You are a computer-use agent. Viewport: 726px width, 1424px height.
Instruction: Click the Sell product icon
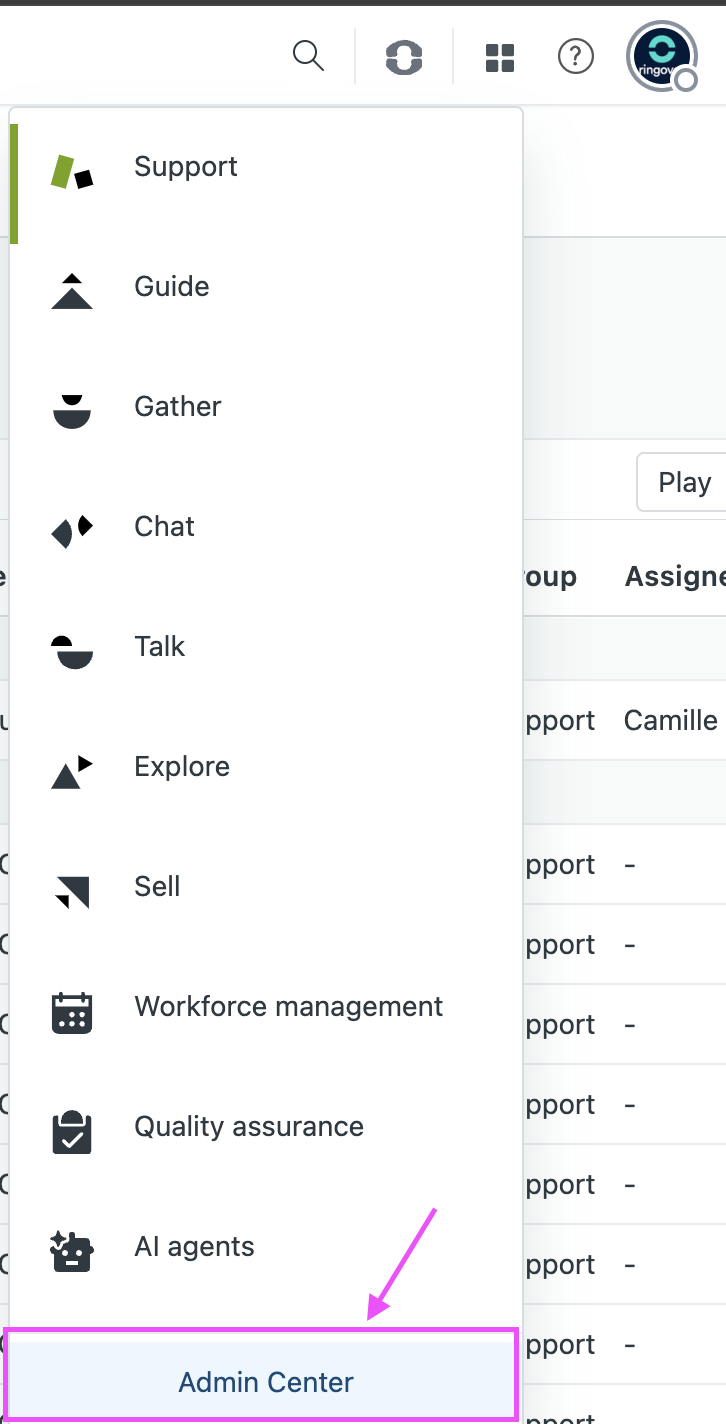point(72,891)
